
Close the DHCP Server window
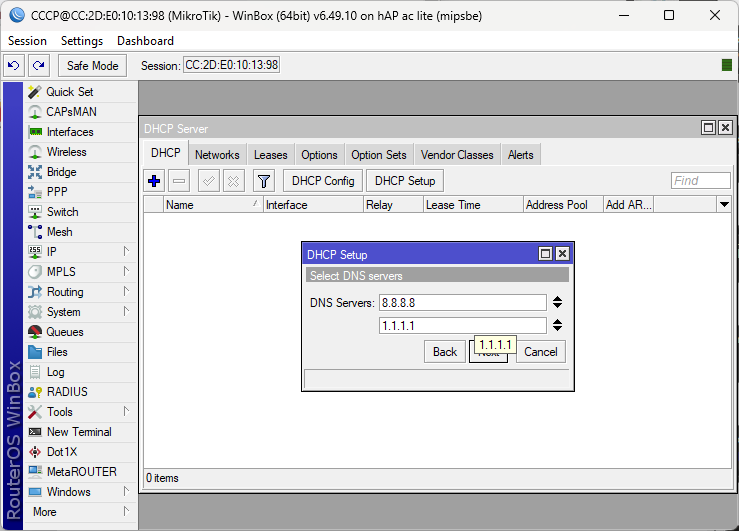(725, 127)
